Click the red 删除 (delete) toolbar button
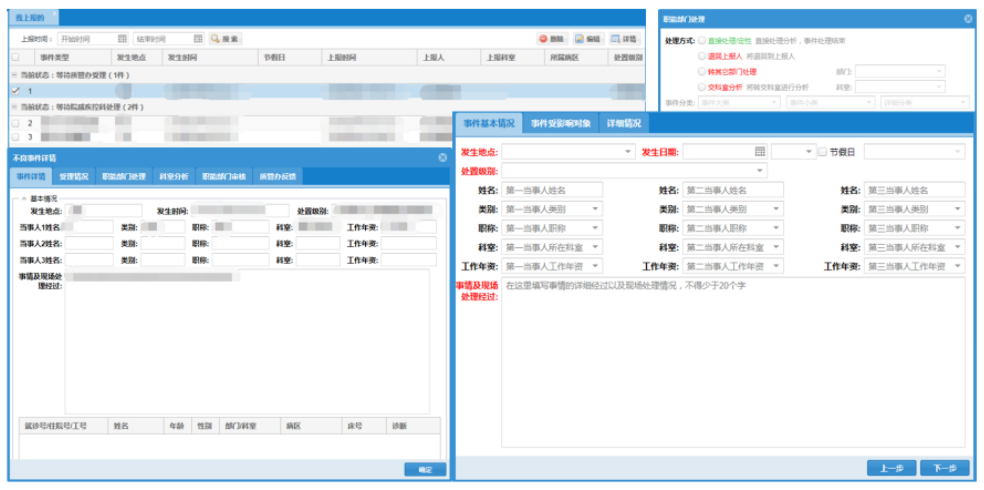 [x=551, y=39]
